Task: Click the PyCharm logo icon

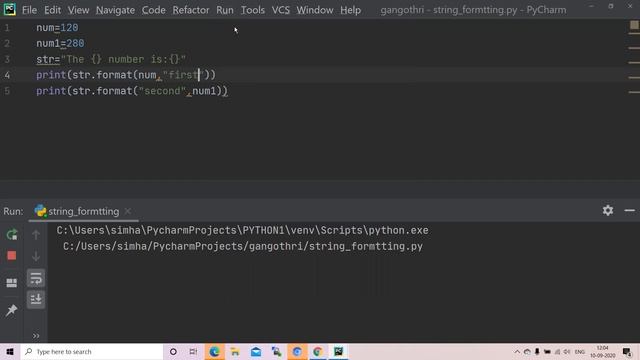Action: coord(9,9)
